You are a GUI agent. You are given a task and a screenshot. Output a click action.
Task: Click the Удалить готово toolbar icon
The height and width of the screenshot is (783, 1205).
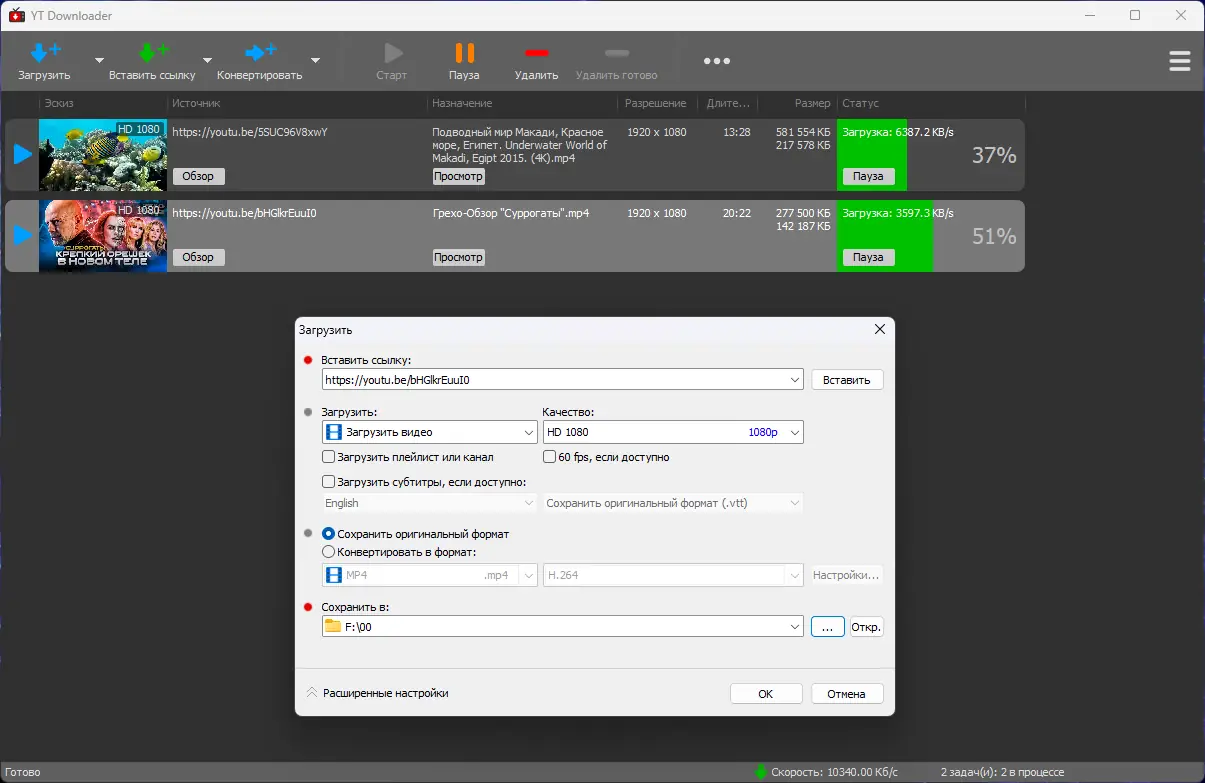click(x=617, y=53)
